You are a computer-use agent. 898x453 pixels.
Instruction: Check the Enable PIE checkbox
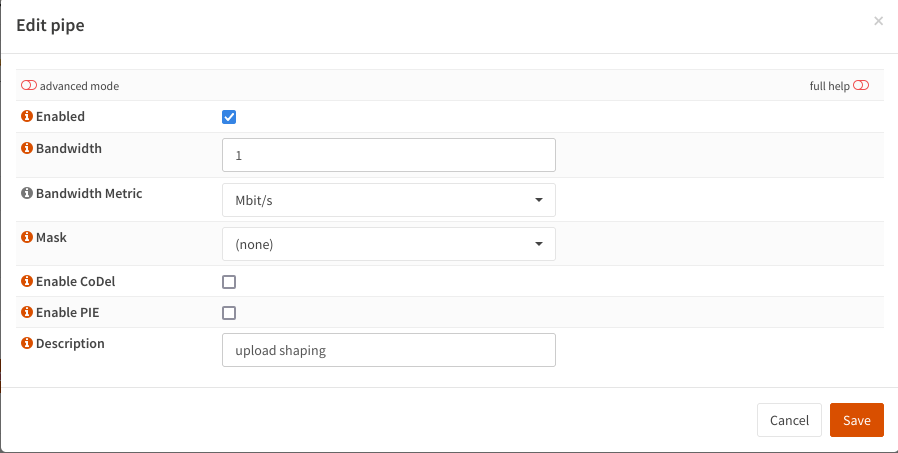[229, 313]
